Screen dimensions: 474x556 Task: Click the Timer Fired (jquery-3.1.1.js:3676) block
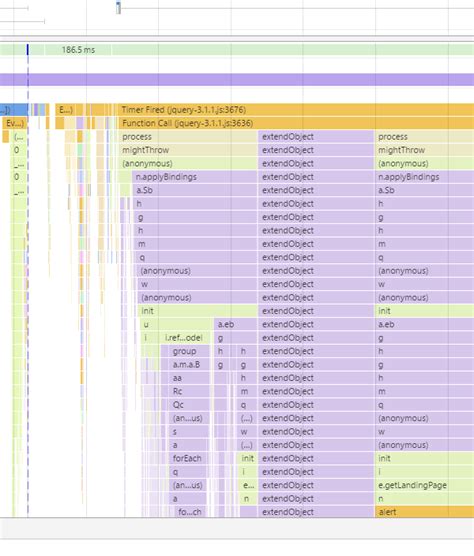click(x=296, y=110)
